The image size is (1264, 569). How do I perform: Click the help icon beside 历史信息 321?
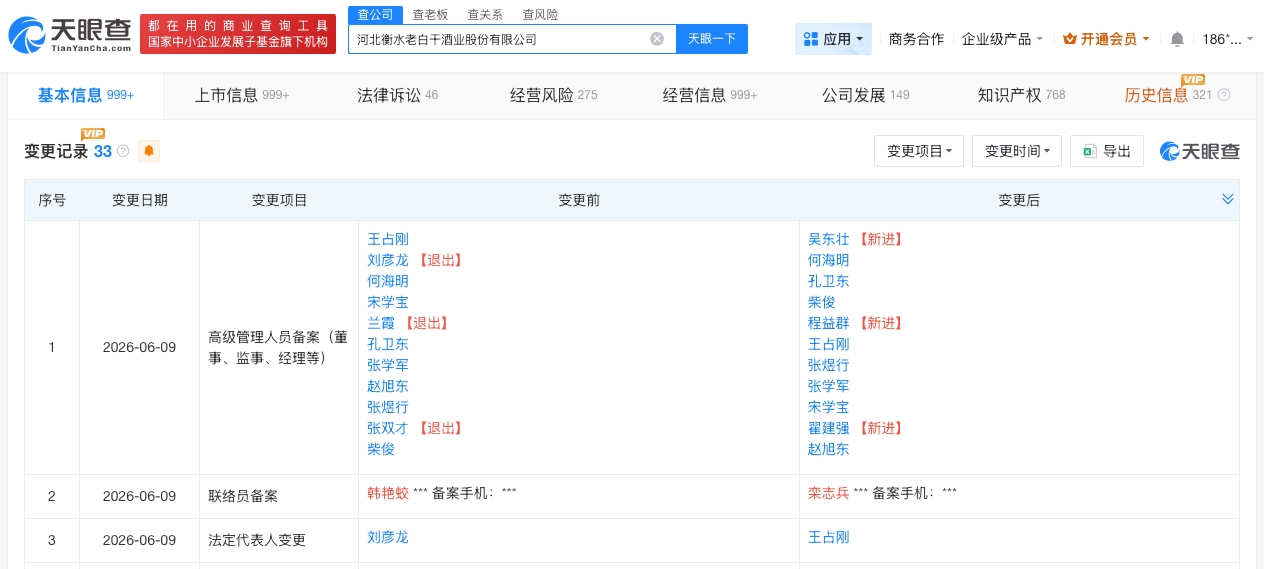point(1224,95)
